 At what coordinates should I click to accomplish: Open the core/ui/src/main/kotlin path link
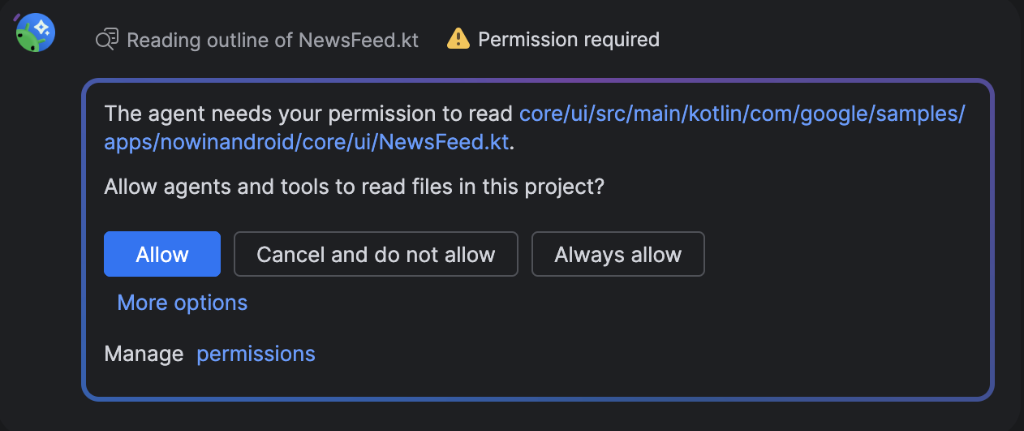[742, 113]
